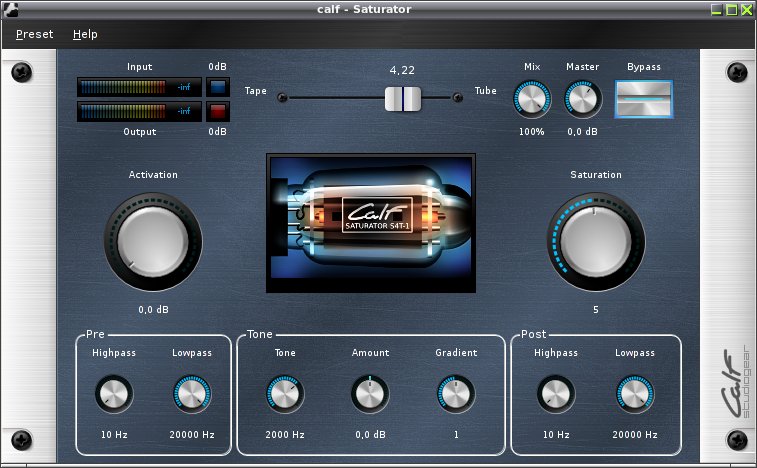
Task: Open the Help menu
Action: [x=85, y=34]
